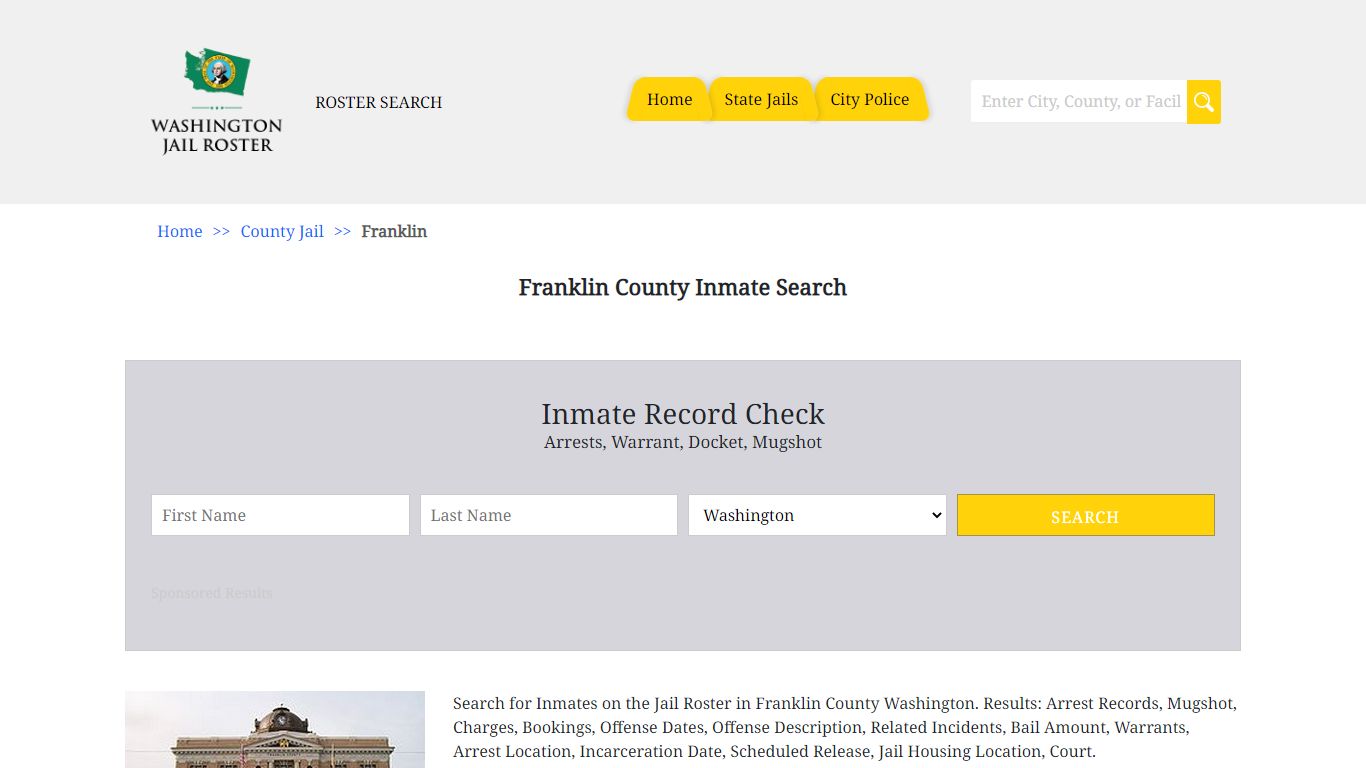
Task: Follow the County Jail breadcrumb link
Action: coord(282,231)
